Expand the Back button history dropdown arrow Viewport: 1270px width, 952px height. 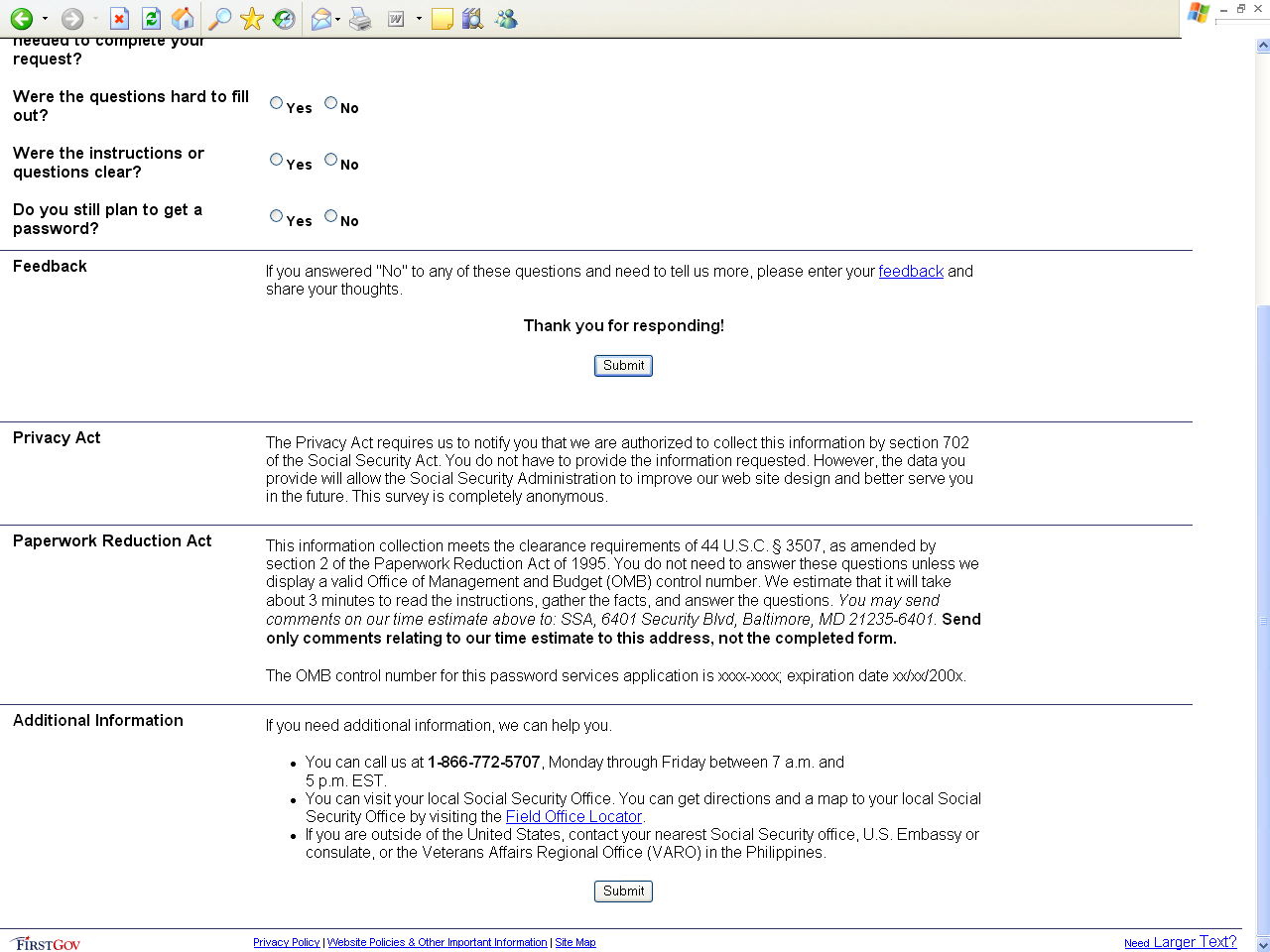point(45,19)
